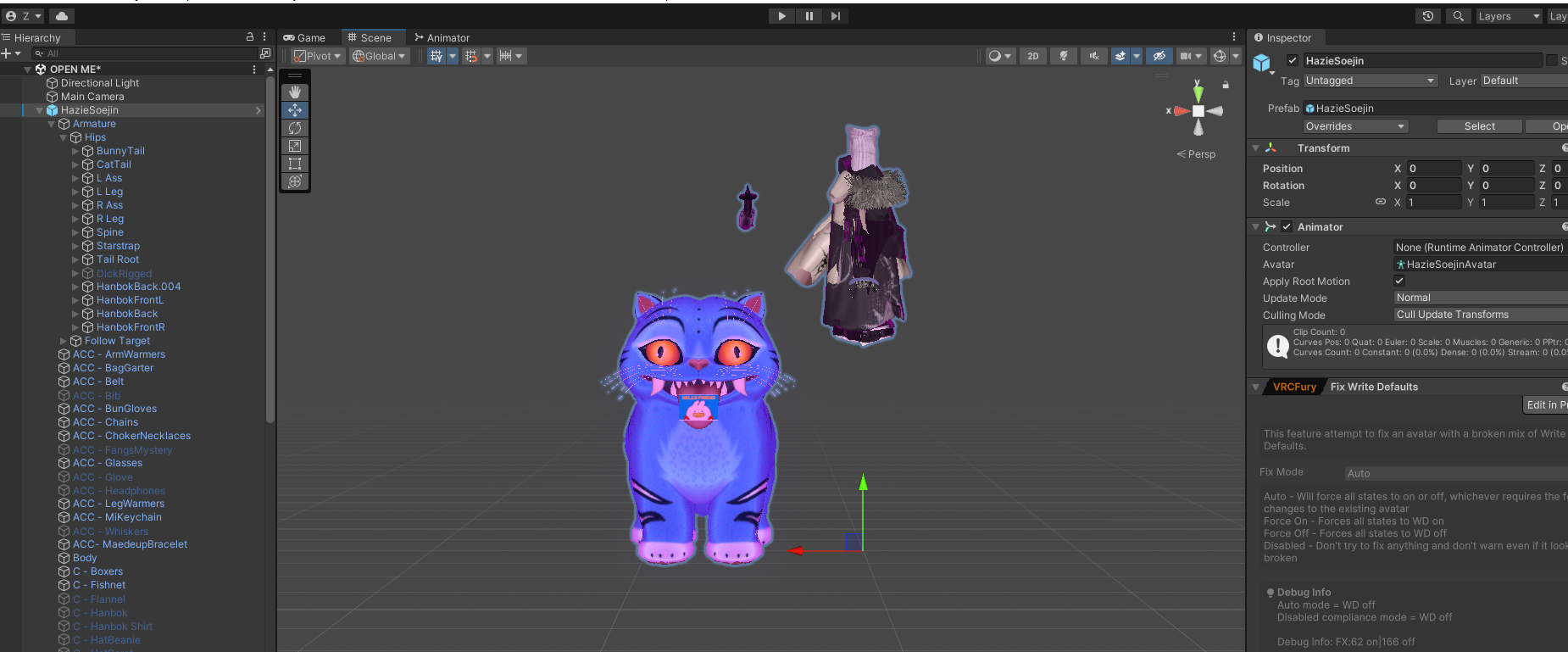Collapse the Hips tree node
Screen dimensions: 1568x652
(64, 137)
